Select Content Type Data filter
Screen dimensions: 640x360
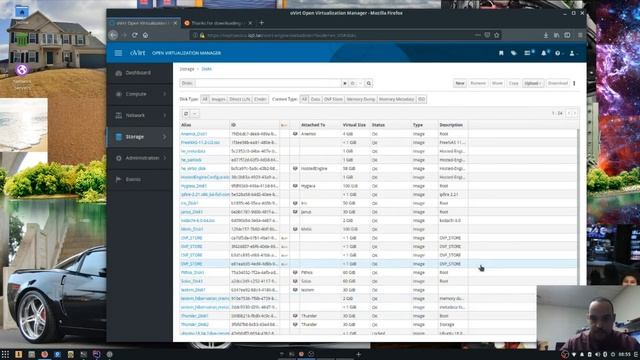point(315,99)
